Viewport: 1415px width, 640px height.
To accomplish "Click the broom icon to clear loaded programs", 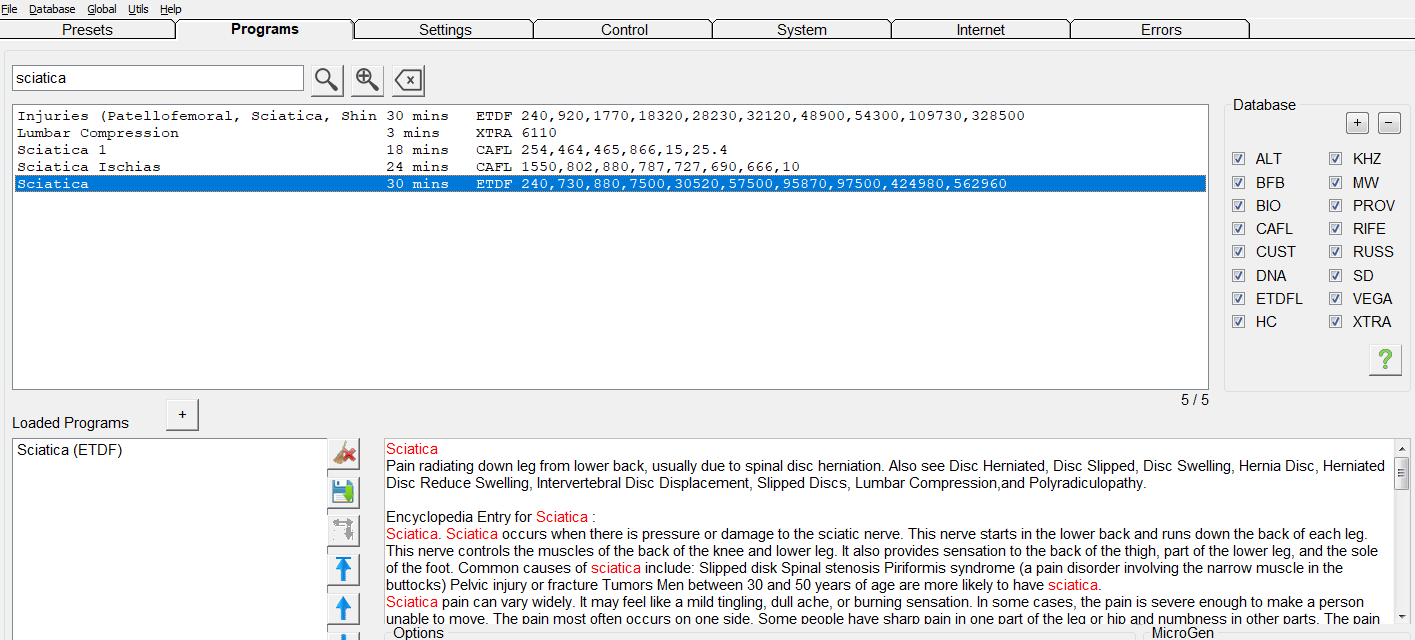I will click(344, 454).
